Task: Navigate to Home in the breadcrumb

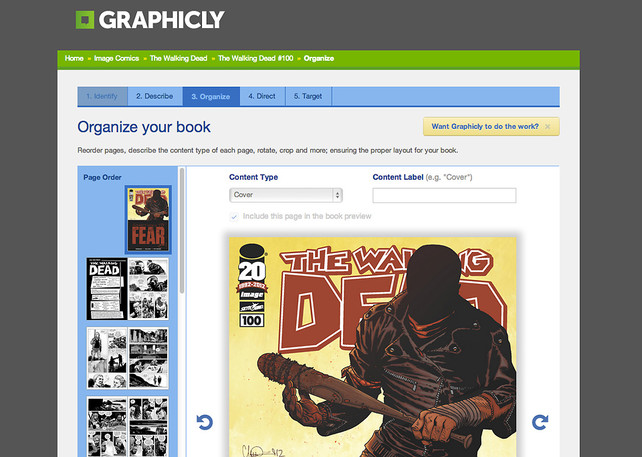Action: pos(74,58)
